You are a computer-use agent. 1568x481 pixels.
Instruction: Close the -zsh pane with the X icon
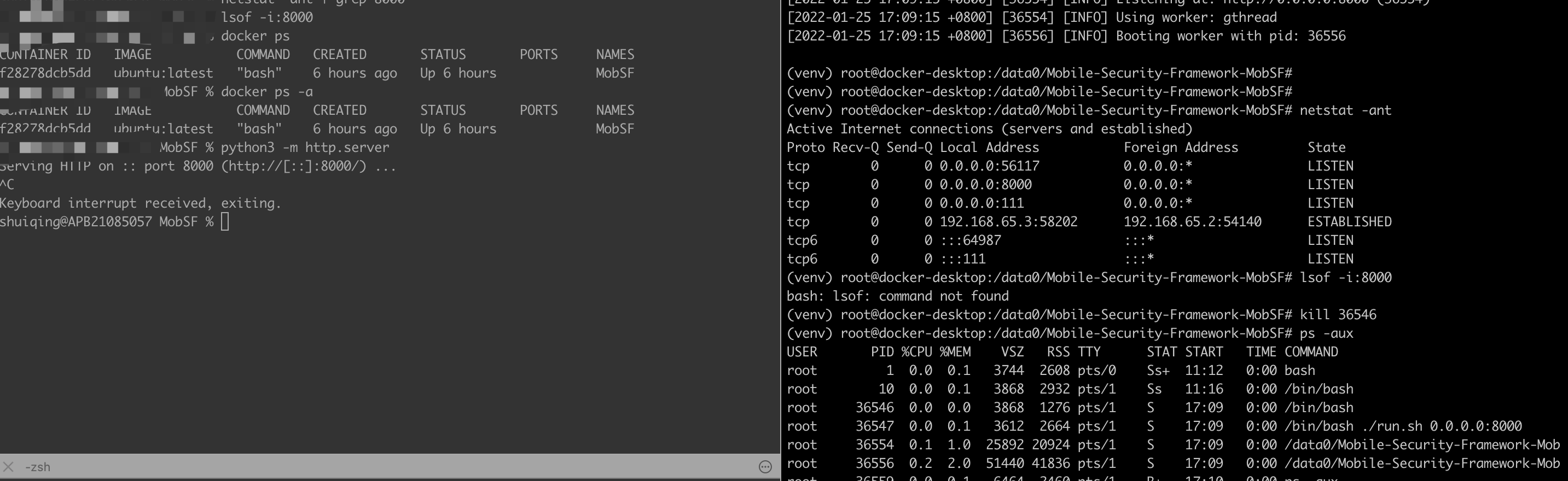[x=9, y=467]
